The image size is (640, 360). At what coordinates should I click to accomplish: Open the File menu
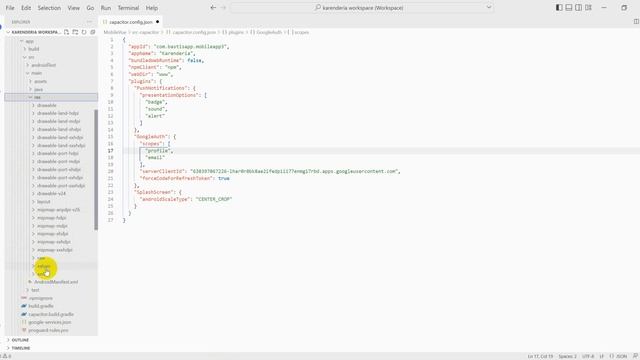pos(10,8)
